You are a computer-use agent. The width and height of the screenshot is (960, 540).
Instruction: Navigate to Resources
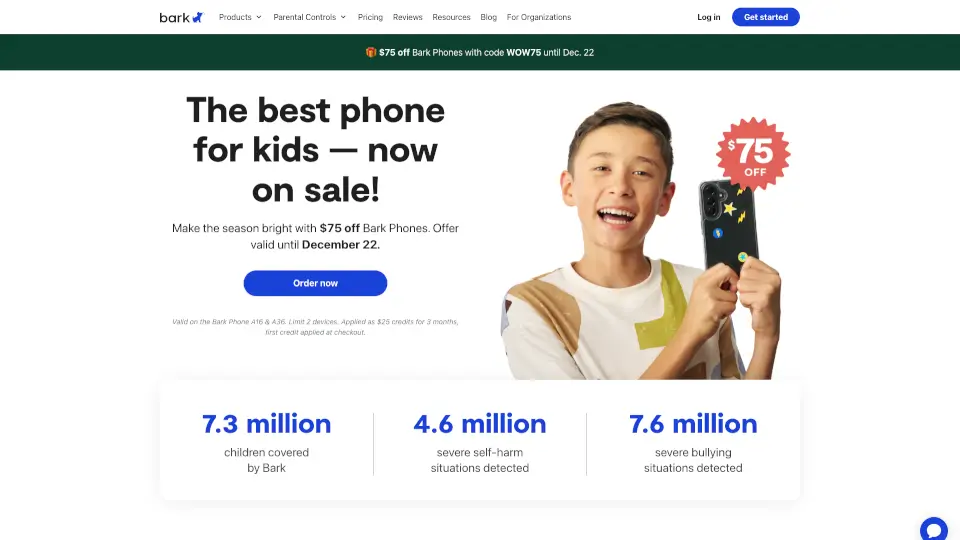451,17
